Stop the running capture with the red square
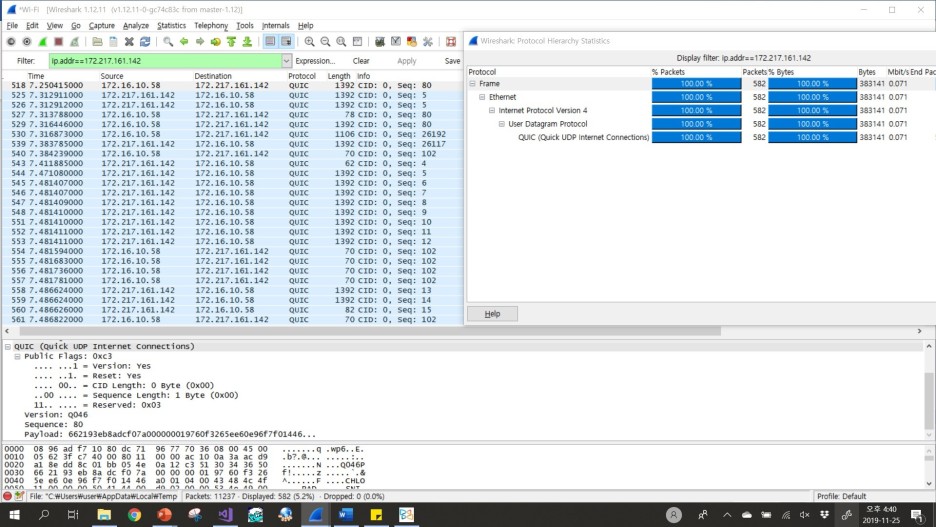936x527 pixels. coord(58,41)
